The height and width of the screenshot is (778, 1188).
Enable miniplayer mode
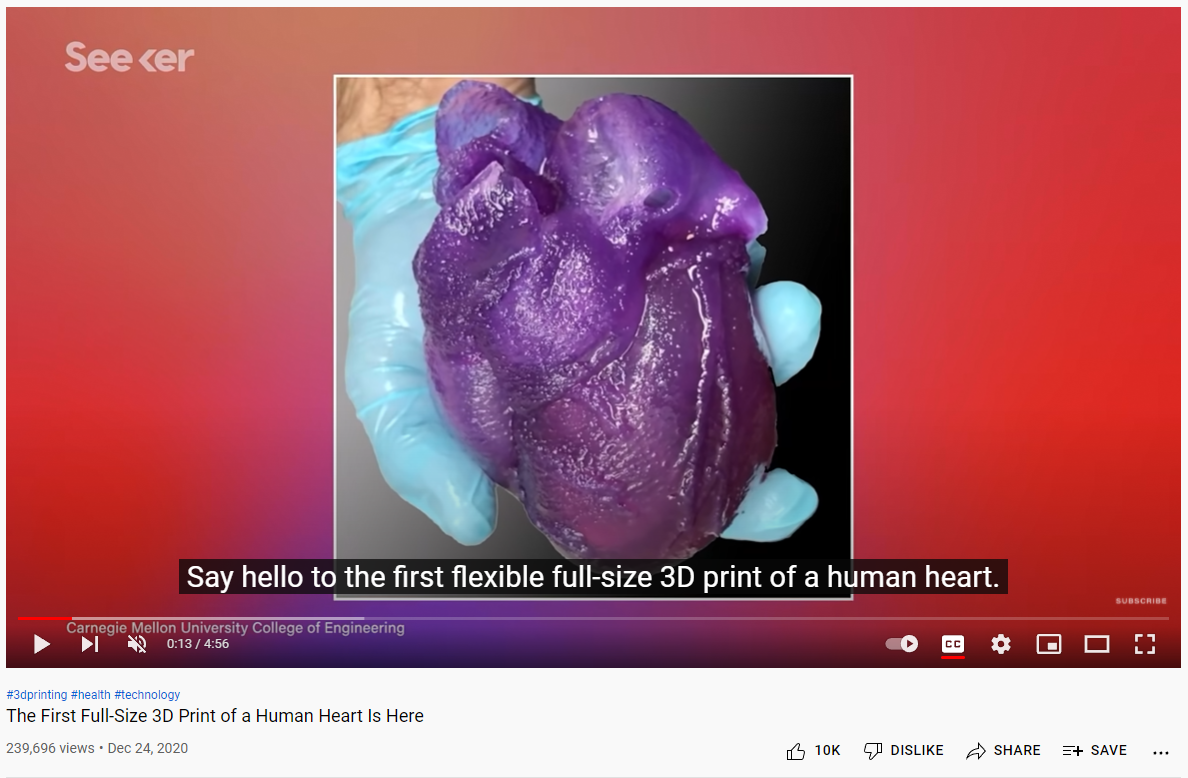pyautogui.click(x=1049, y=645)
